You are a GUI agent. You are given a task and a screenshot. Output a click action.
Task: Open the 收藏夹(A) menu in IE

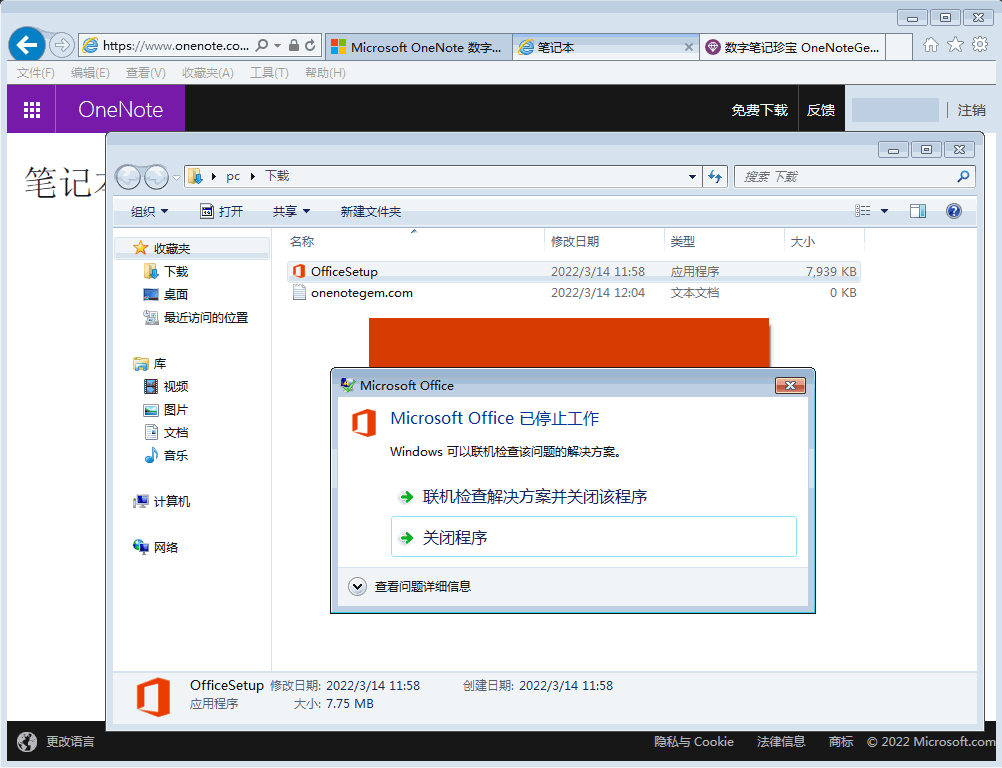tap(208, 73)
